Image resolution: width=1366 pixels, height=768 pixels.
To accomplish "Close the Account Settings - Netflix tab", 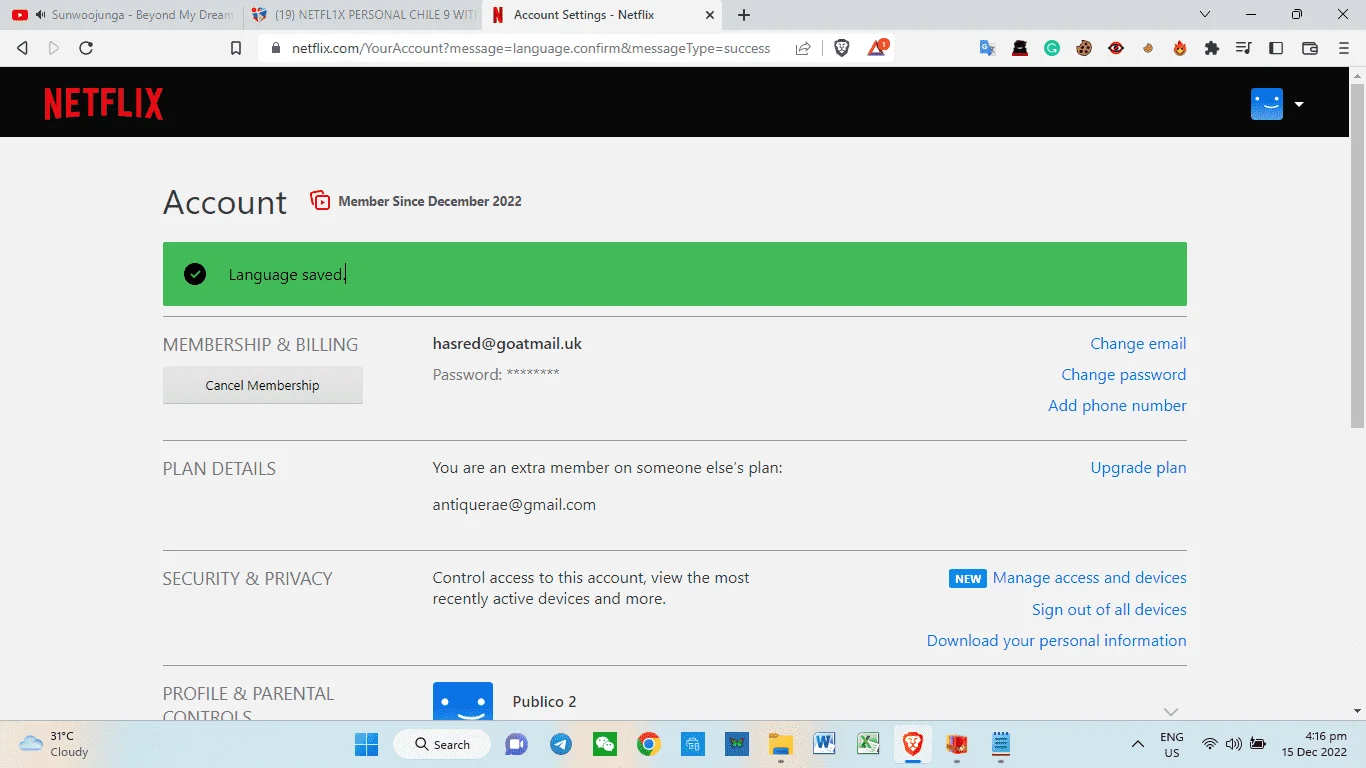I will (x=710, y=15).
